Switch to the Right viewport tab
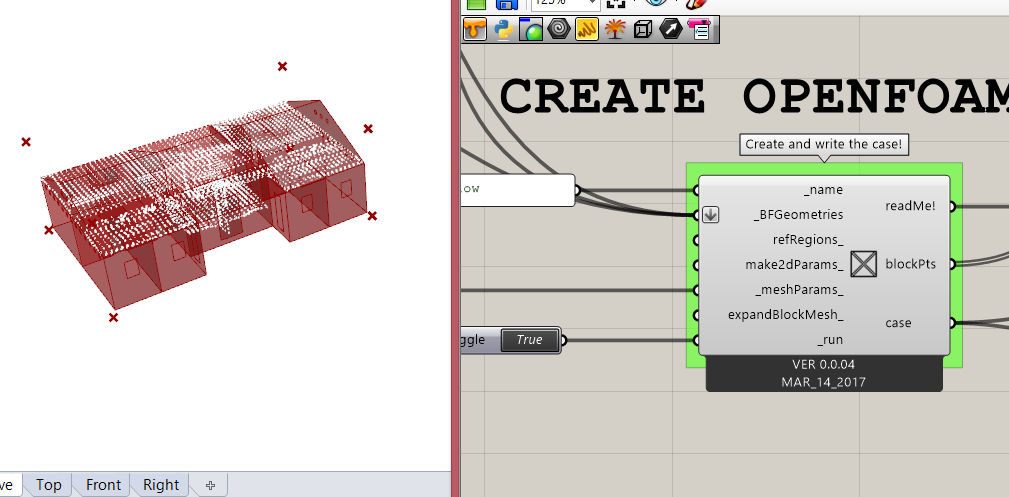 tap(161, 485)
